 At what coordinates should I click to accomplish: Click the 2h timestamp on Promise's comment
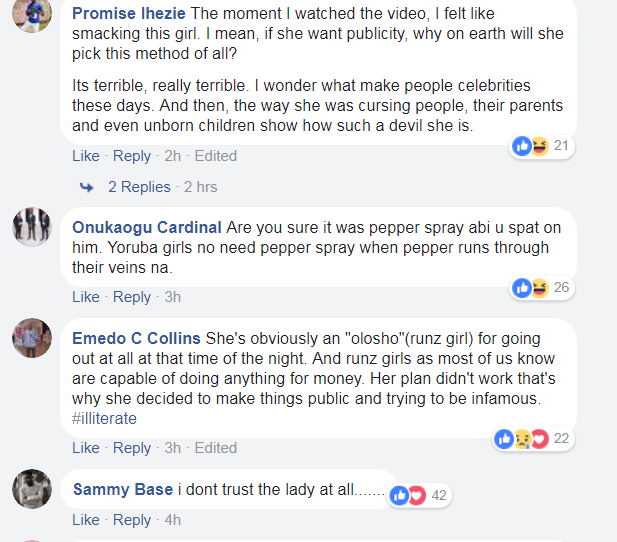(x=172, y=156)
